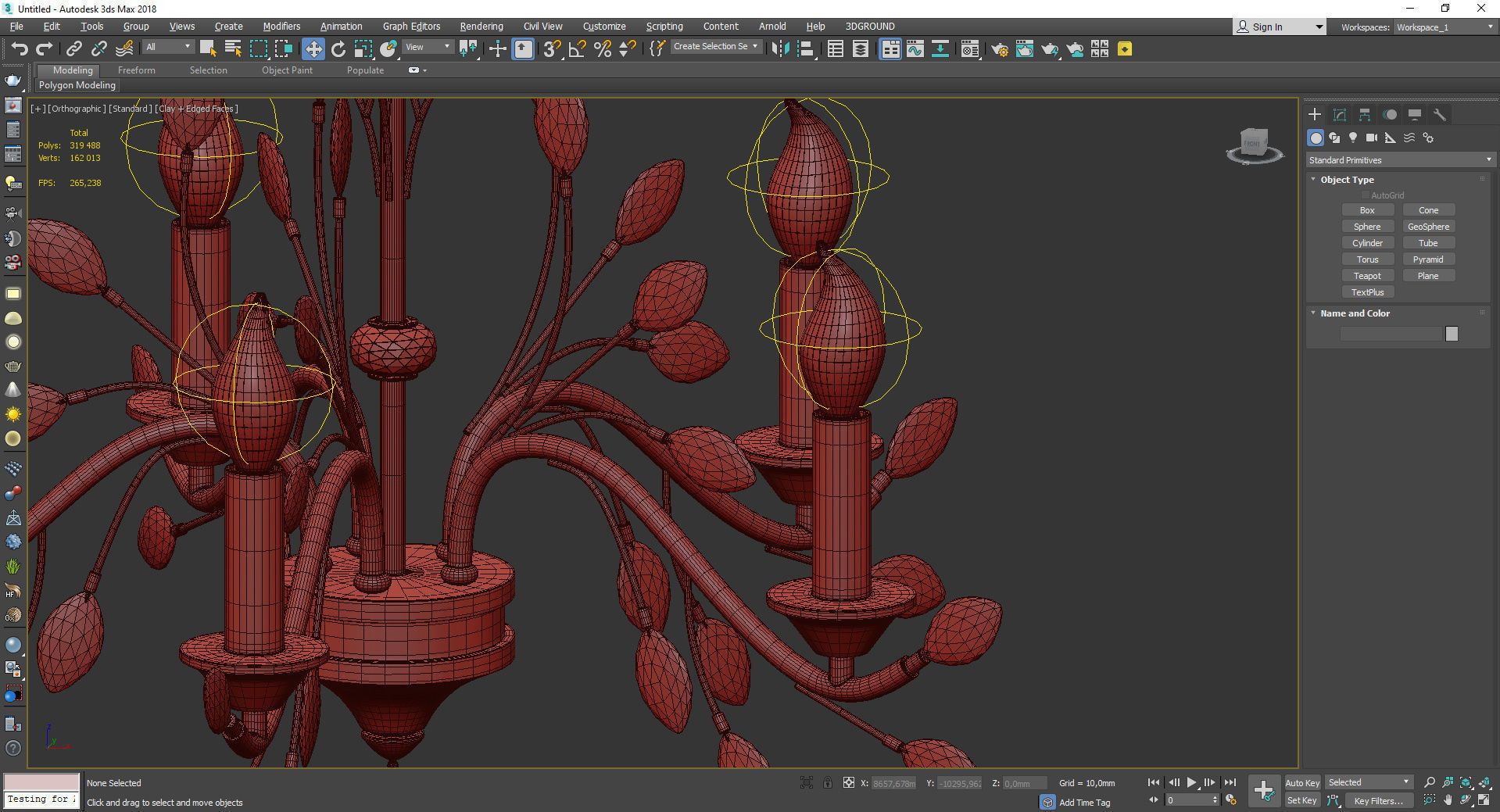This screenshot has height=812, width=1500.
Task: Open the Modifiers menu
Action: [x=281, y=26]
